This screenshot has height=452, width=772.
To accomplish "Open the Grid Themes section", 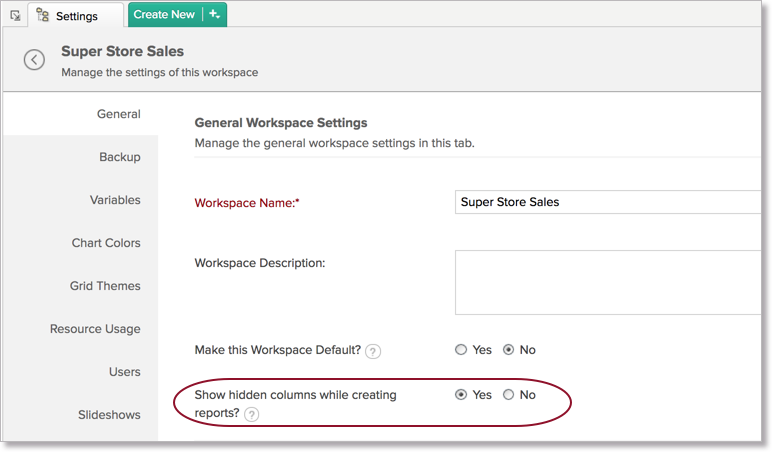I will 105,286.
